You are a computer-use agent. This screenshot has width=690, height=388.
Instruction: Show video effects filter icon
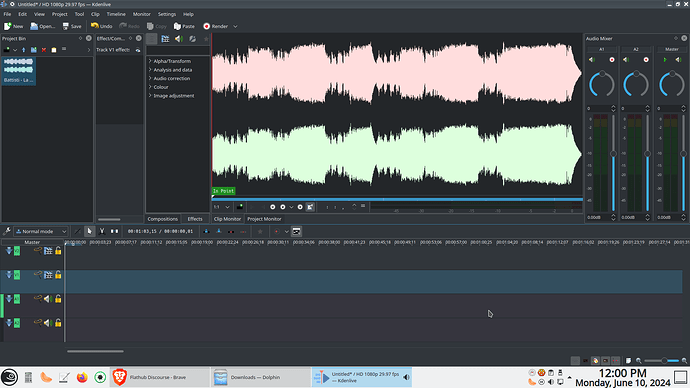[165, 39]
